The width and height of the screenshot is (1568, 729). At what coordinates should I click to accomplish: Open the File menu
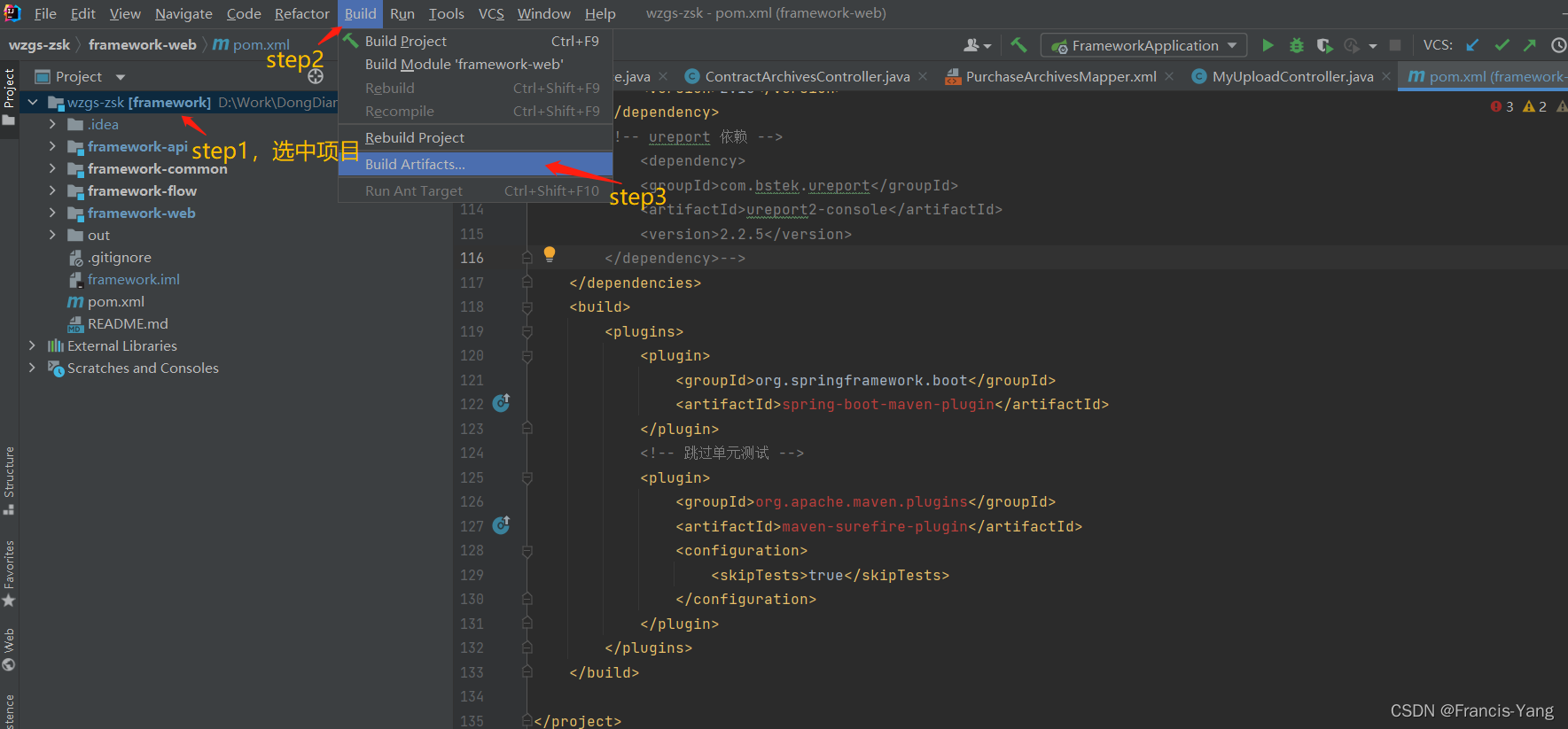[x=45, y=13]
